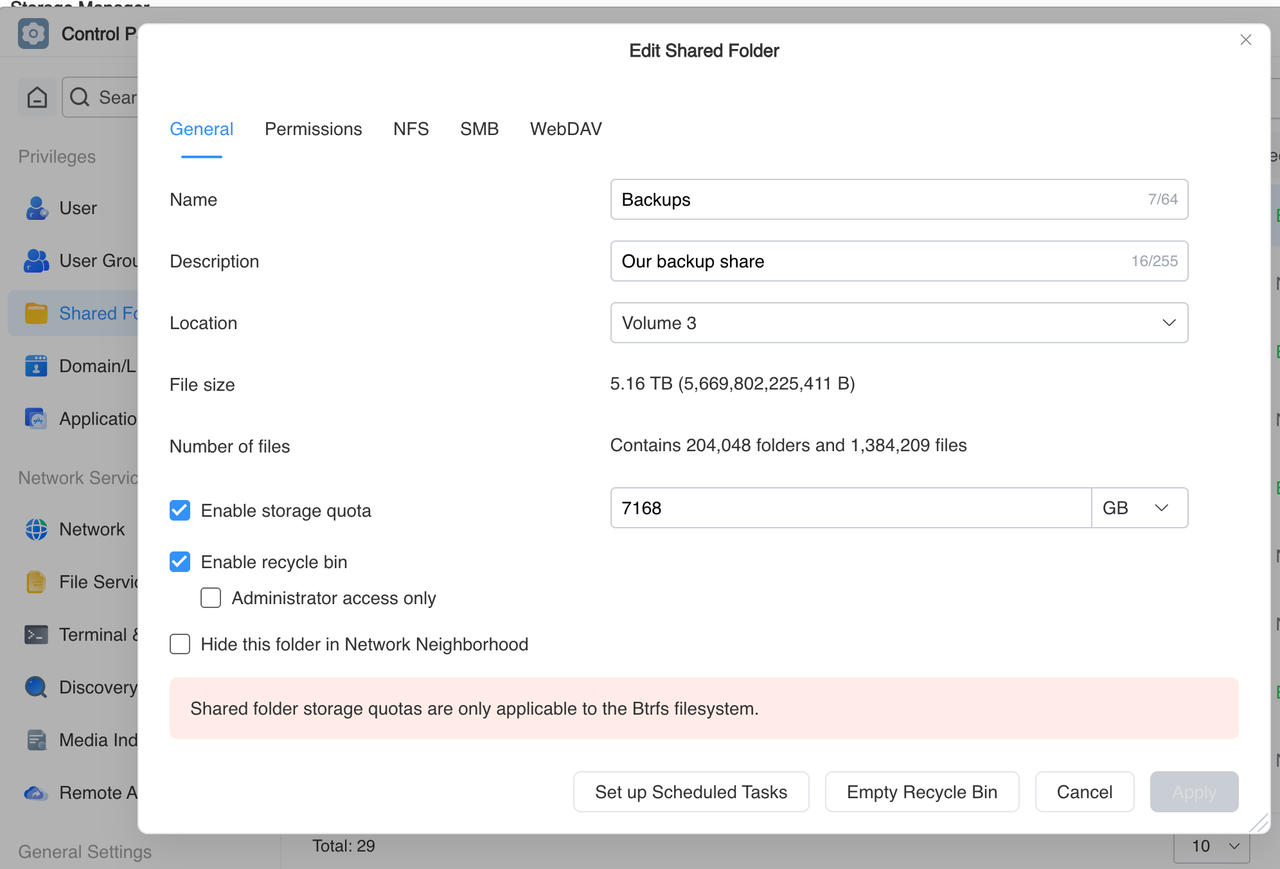Click the Apply button

coord(1194,792)
